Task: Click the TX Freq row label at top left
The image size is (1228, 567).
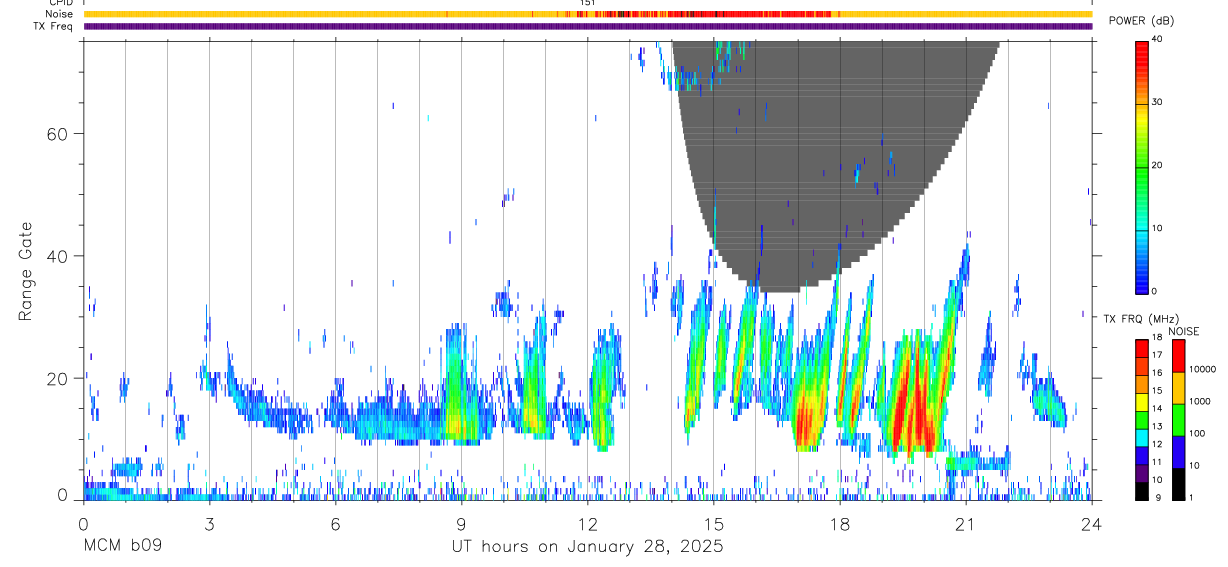Action: (52, 26)
